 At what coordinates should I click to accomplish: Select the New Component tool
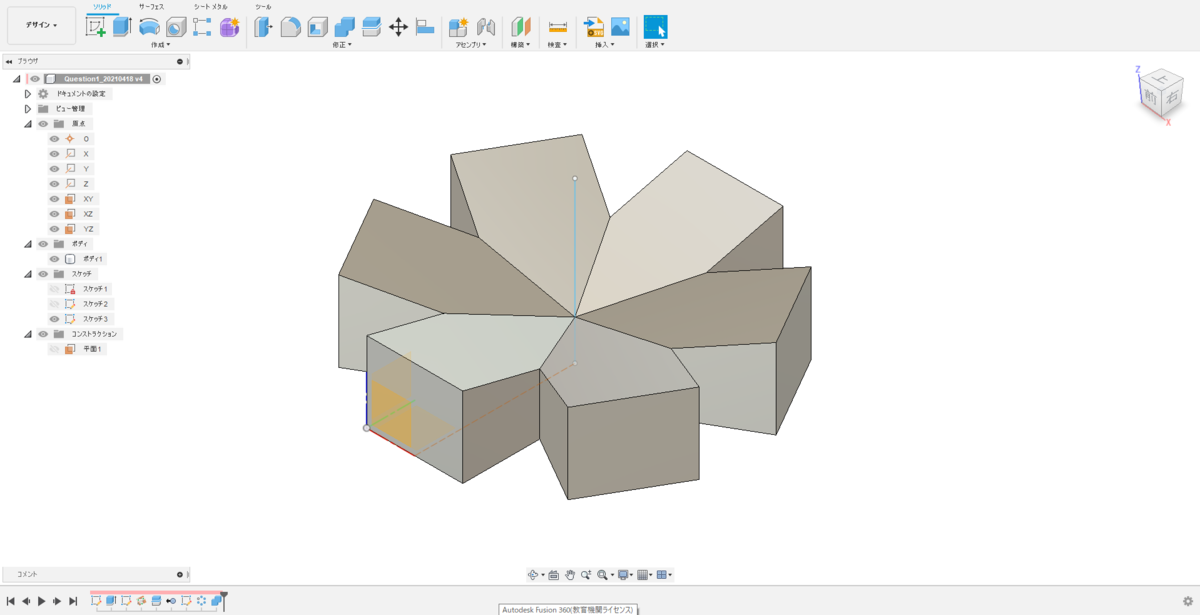459,27
